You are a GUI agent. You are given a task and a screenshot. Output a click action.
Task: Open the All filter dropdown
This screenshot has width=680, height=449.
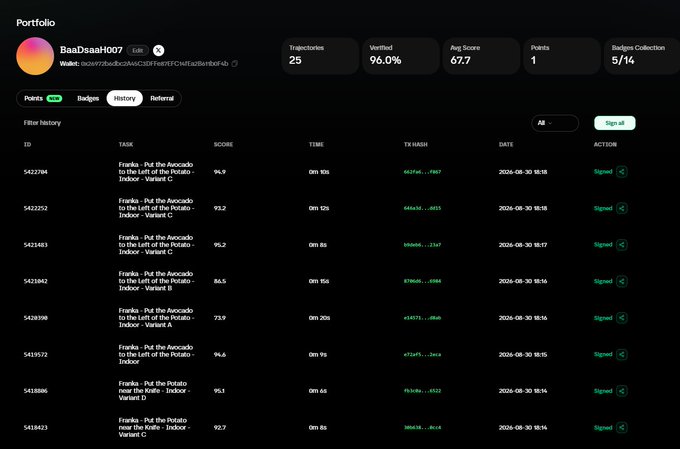[555, 123]
